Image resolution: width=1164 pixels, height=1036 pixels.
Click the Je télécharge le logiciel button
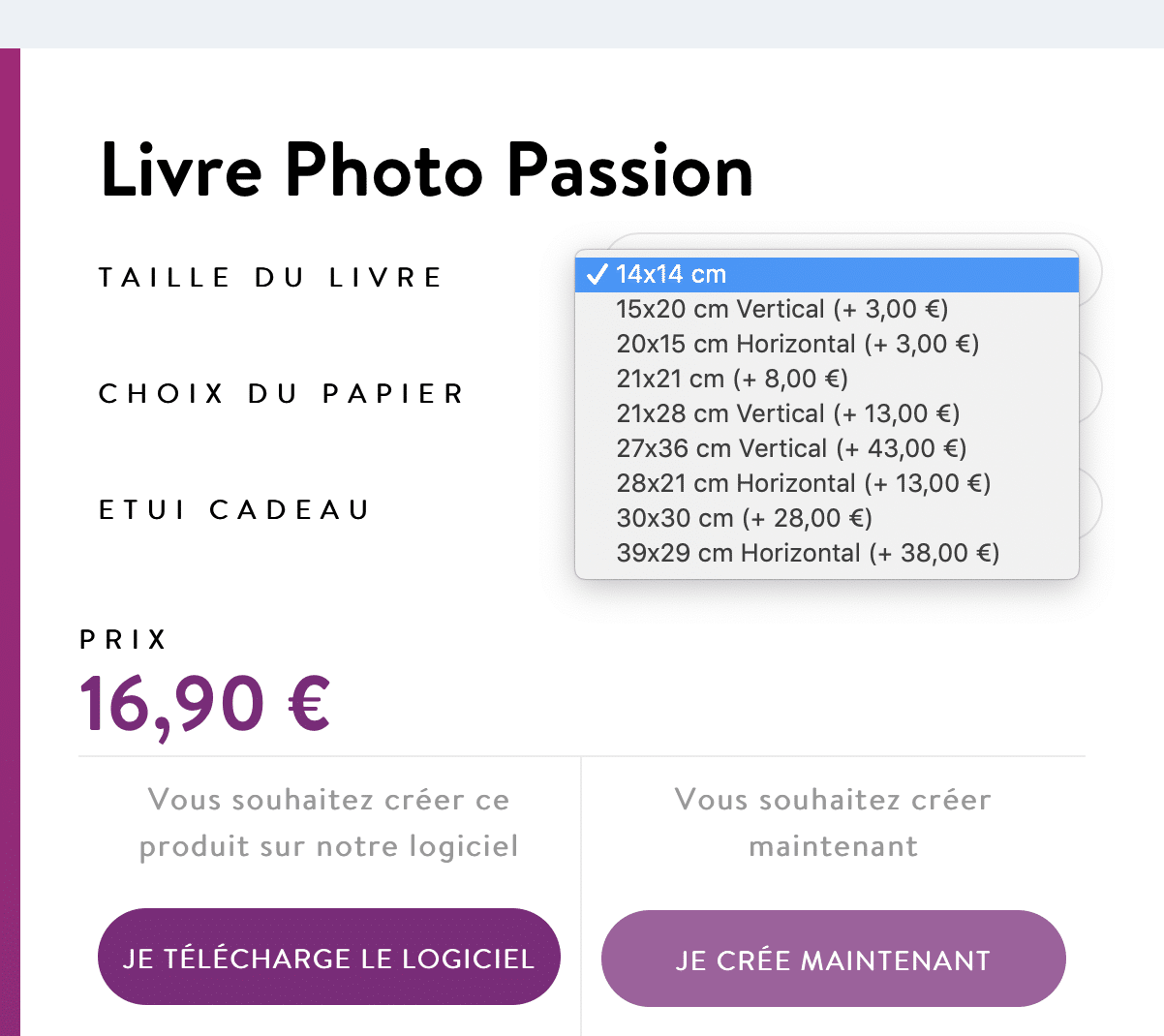tap(328, 958)
